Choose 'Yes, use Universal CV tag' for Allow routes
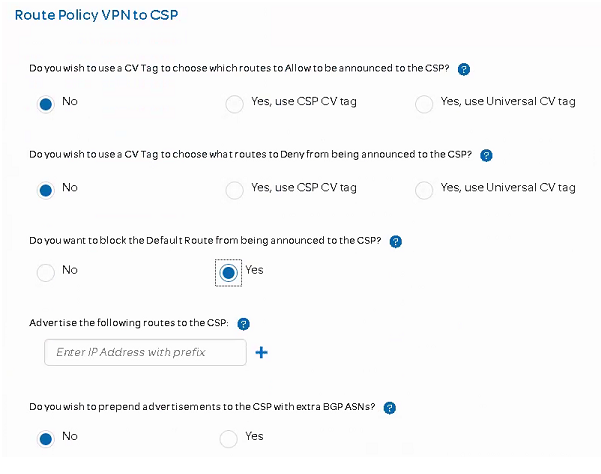 (x=424, y=104)
